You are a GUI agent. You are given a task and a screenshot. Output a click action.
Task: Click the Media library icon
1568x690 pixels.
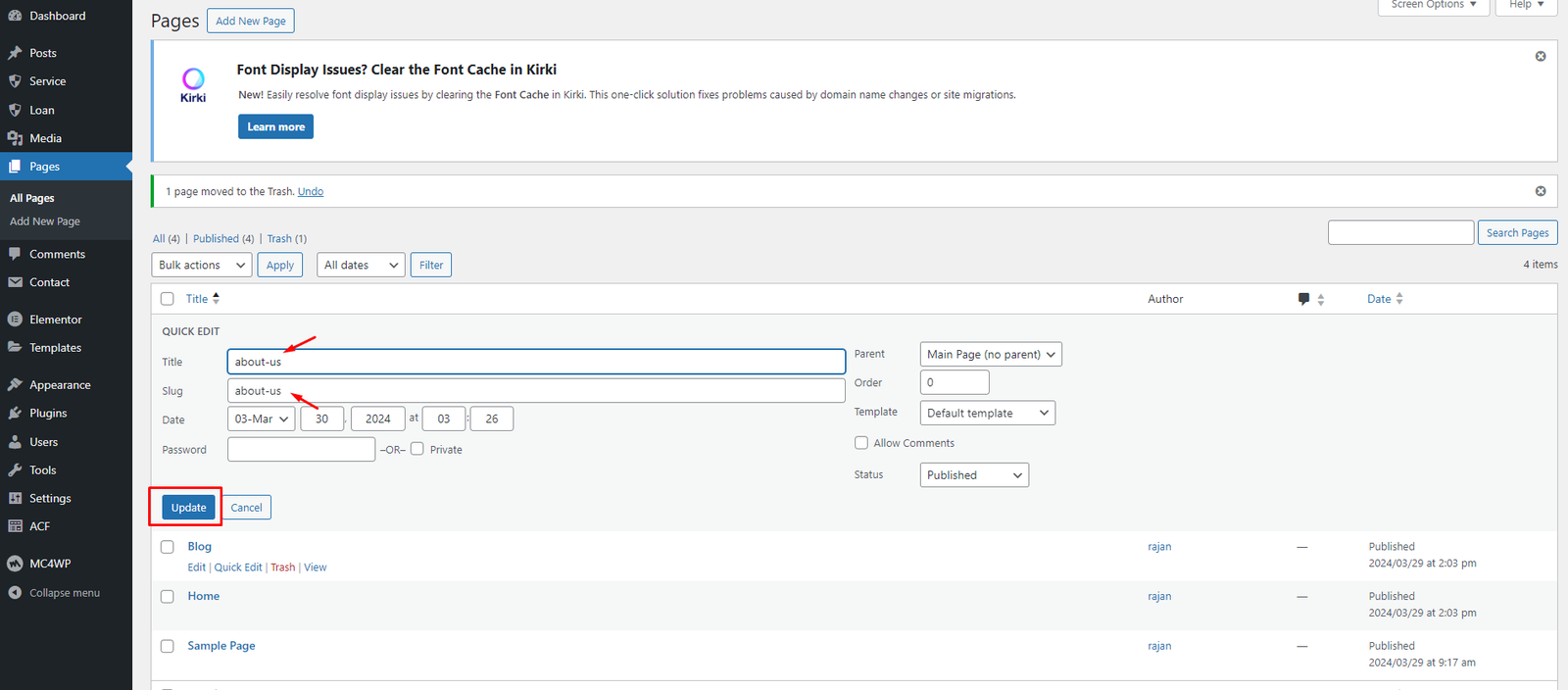click(x=15, y=138)
